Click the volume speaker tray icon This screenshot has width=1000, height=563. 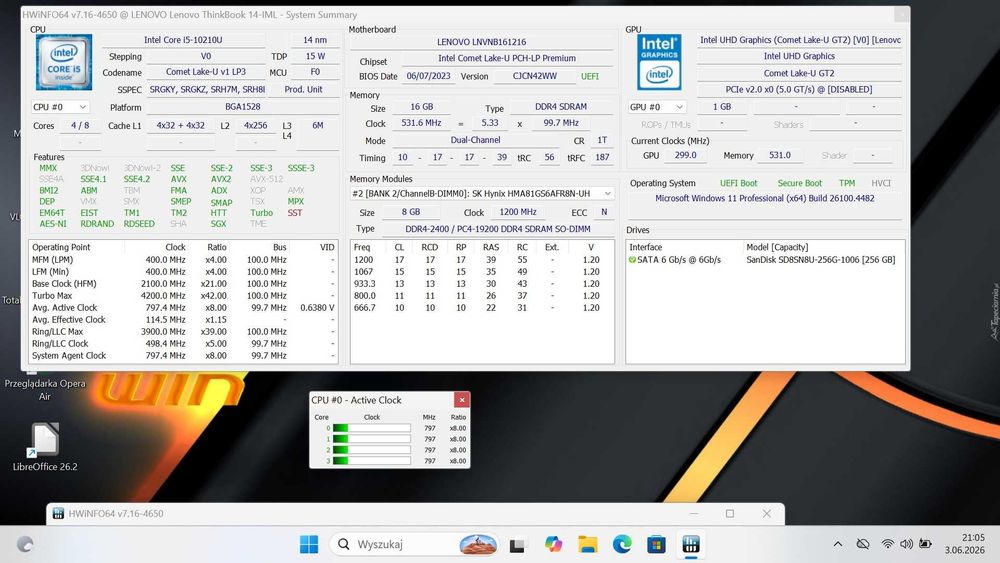pyautogui.click(x=906, y=545)
